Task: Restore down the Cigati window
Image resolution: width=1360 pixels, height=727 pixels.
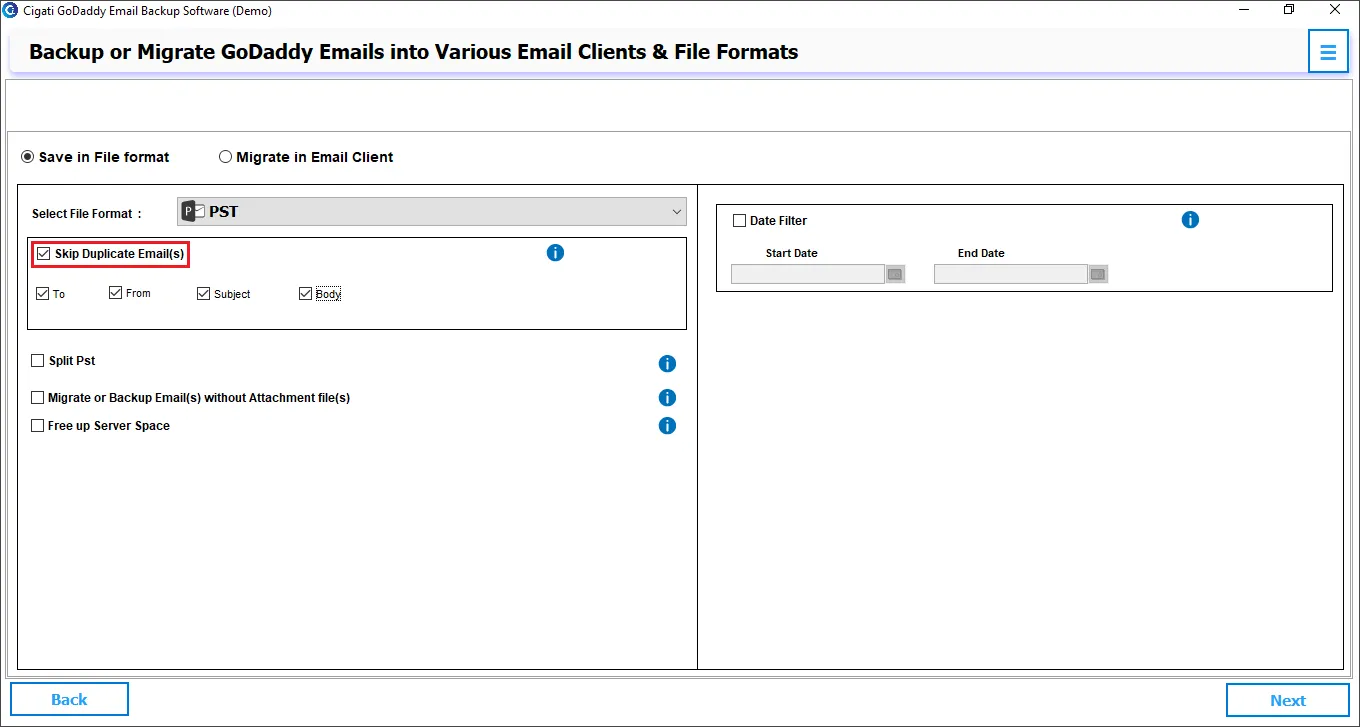Action: pyautogui.click(x=1289, y=10)
